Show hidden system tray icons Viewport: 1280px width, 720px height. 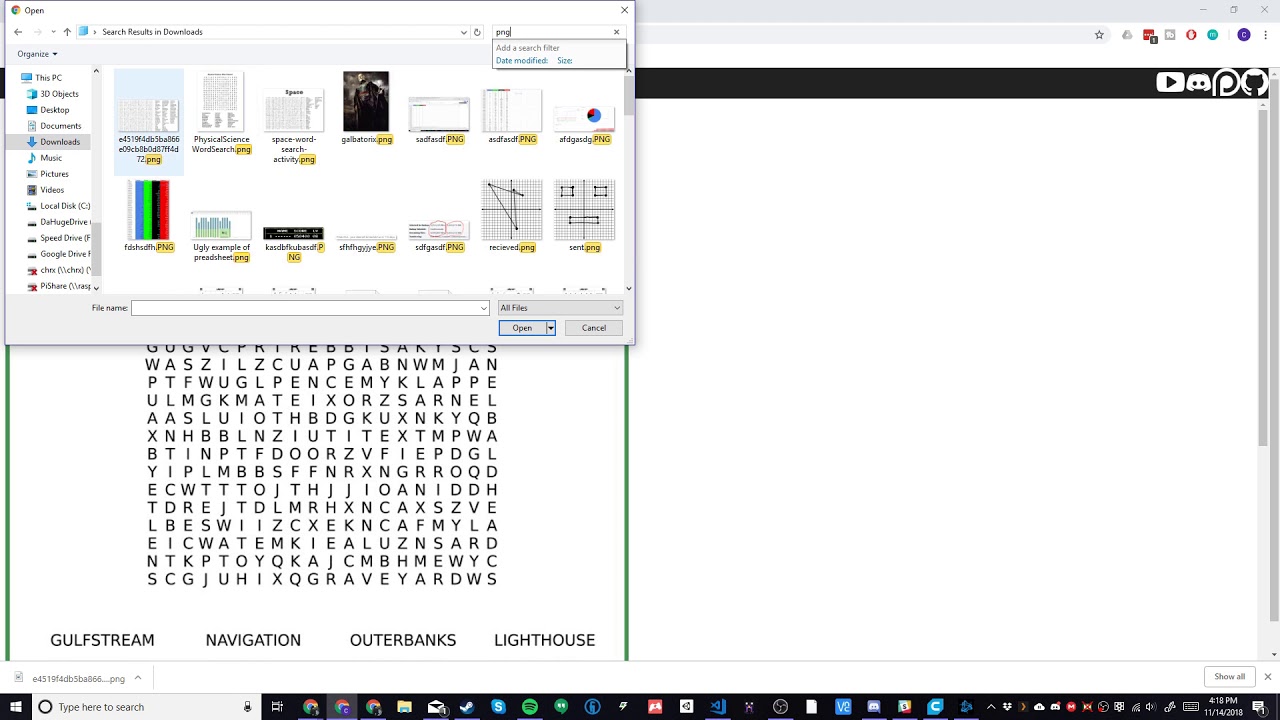(x=991, y=707)
